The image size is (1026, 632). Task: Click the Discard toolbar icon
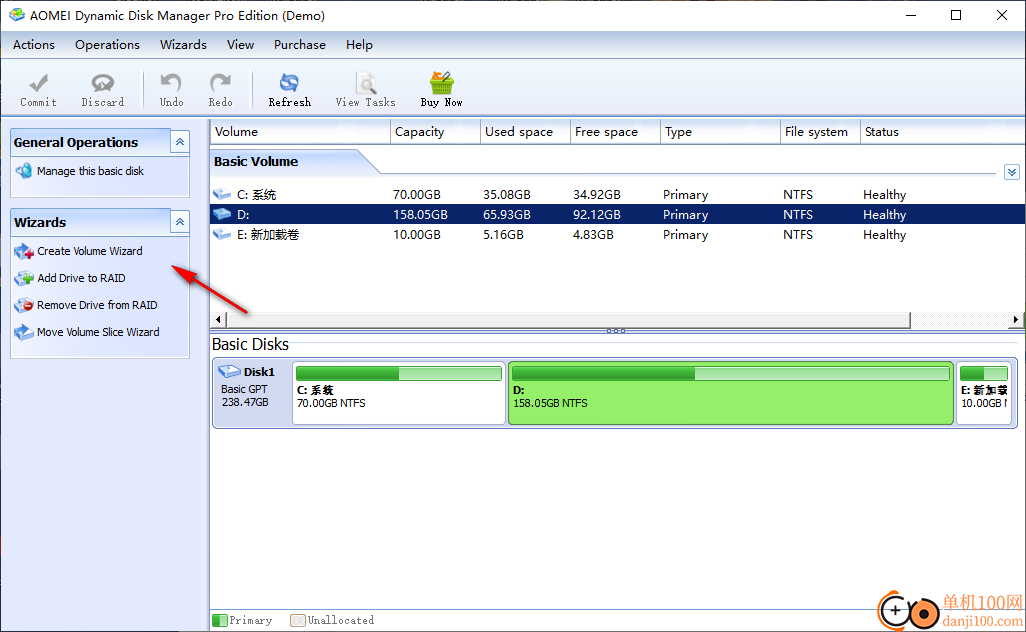pyautogui.click(x=103, y=83)
